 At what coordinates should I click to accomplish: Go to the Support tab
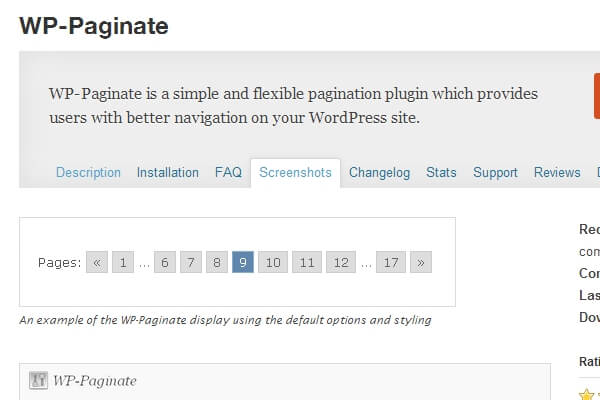coord(495,173)
